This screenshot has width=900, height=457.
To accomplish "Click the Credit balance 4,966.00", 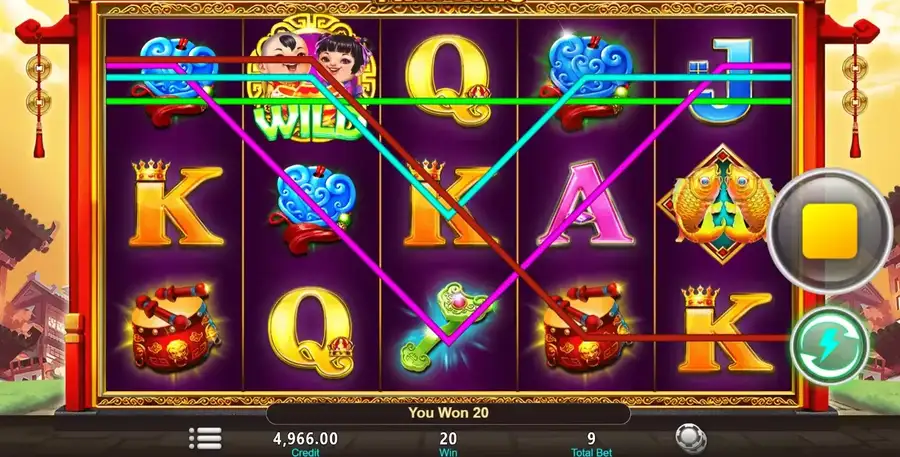I will pyautogui.click(x=305, y=439).
